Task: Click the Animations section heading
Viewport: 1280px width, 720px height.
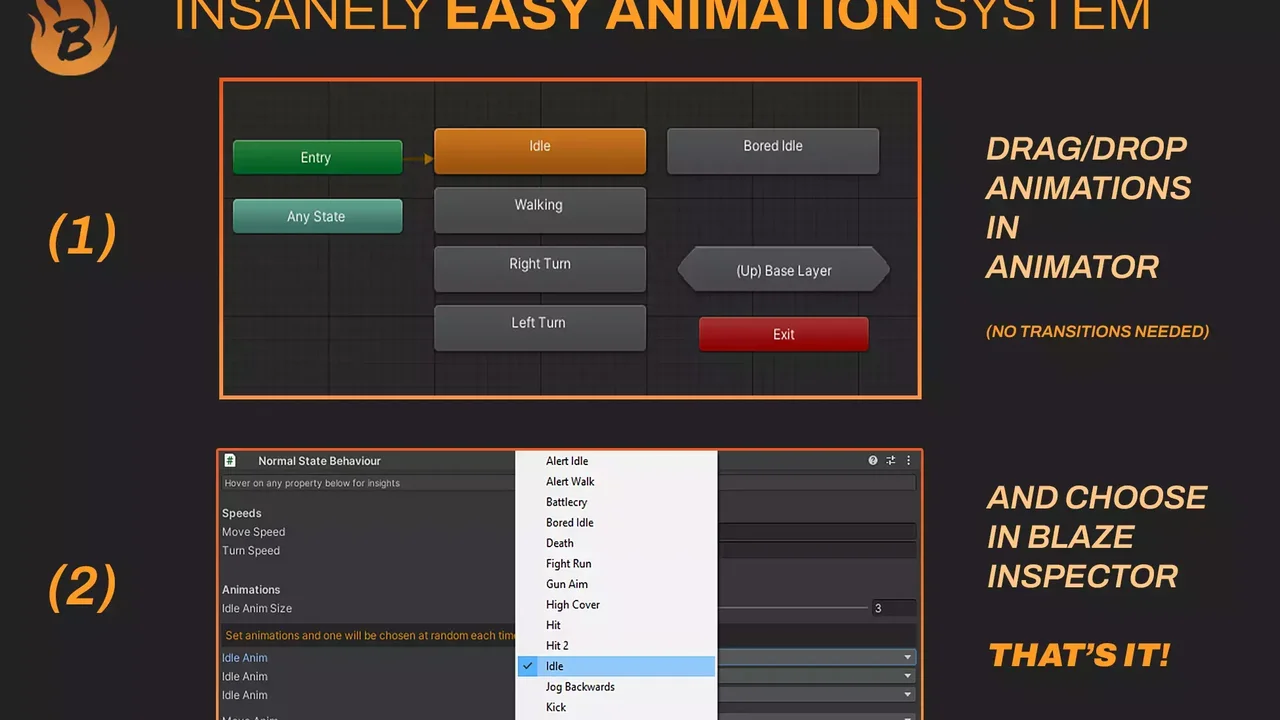Action: [251, 589]
